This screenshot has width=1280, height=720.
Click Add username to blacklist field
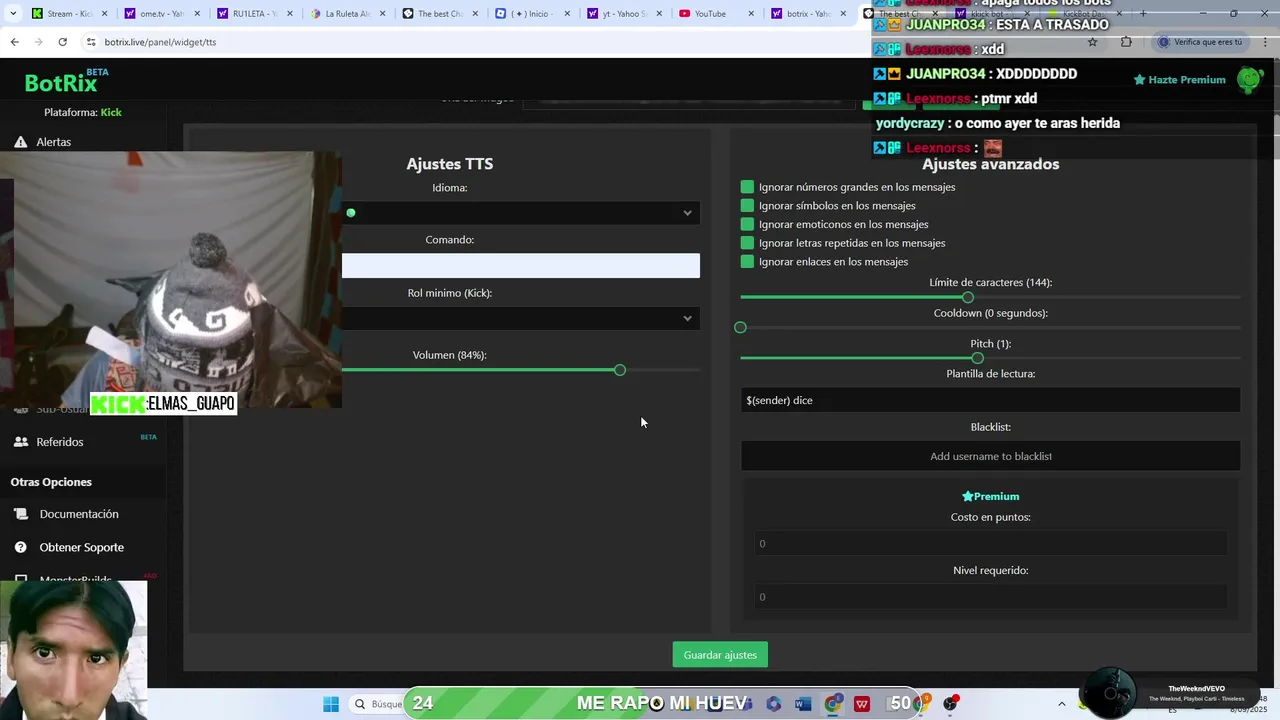[990, 456]
